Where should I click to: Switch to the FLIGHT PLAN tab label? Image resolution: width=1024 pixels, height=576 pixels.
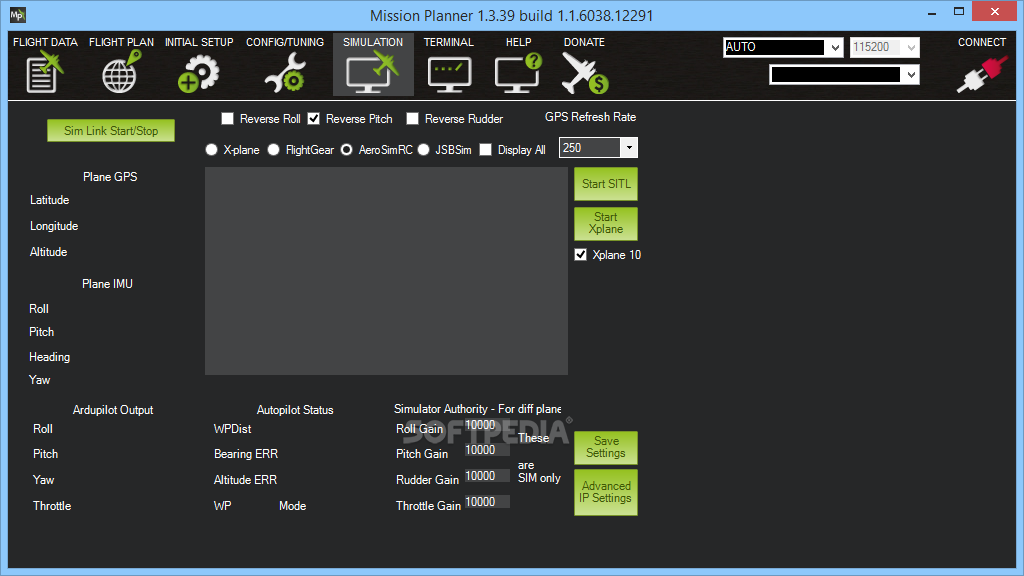coord(121,42)
